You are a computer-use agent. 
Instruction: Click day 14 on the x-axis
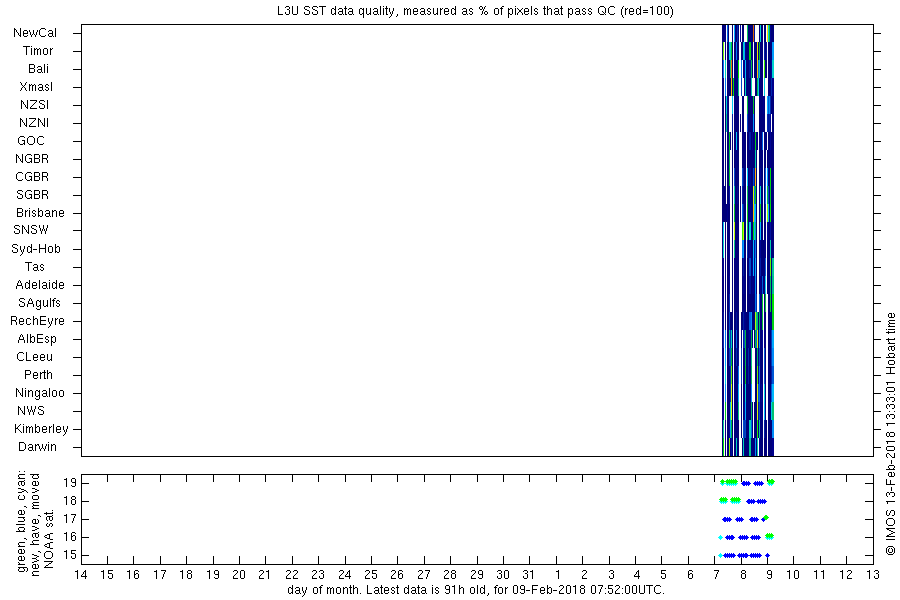tap(82, 575)
